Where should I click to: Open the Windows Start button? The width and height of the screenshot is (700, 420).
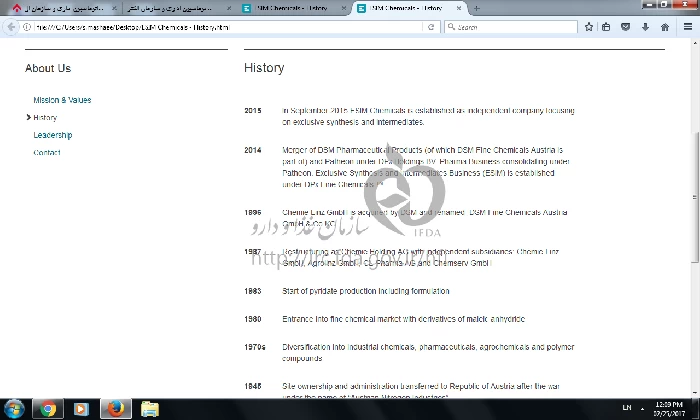click(14, 409)
